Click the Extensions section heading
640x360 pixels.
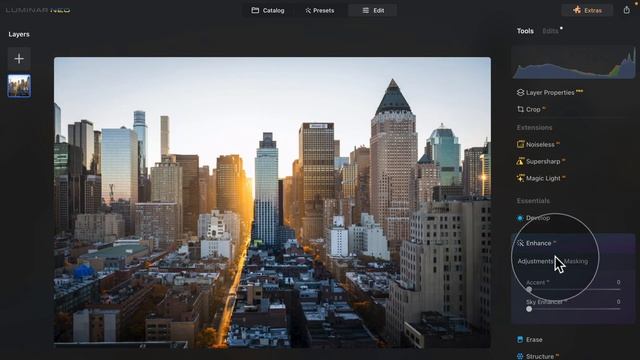tap(534, 128)
